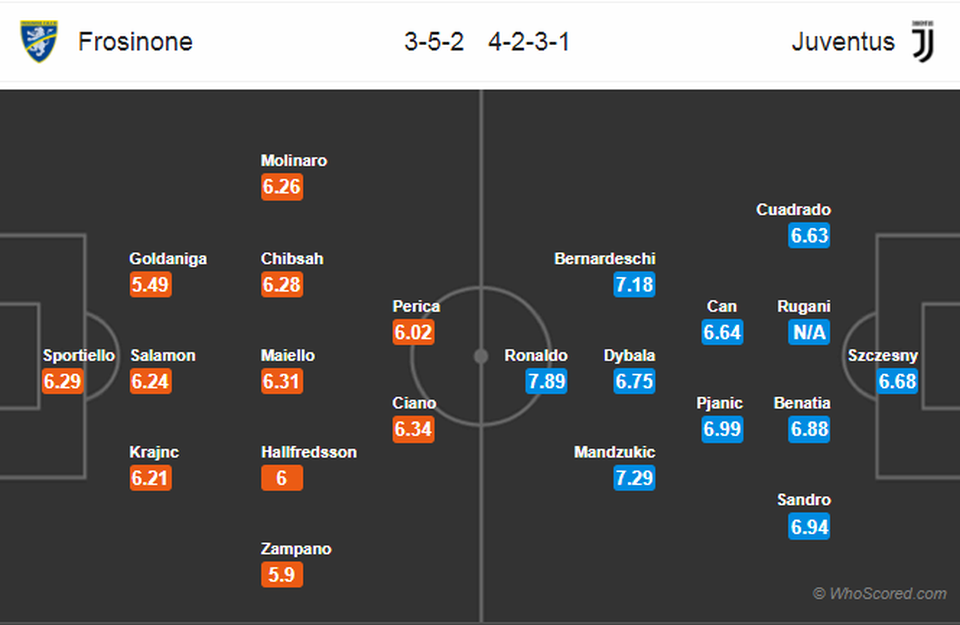Select the Dybala player name
960x625 pixels.
[x=629, y=356]
